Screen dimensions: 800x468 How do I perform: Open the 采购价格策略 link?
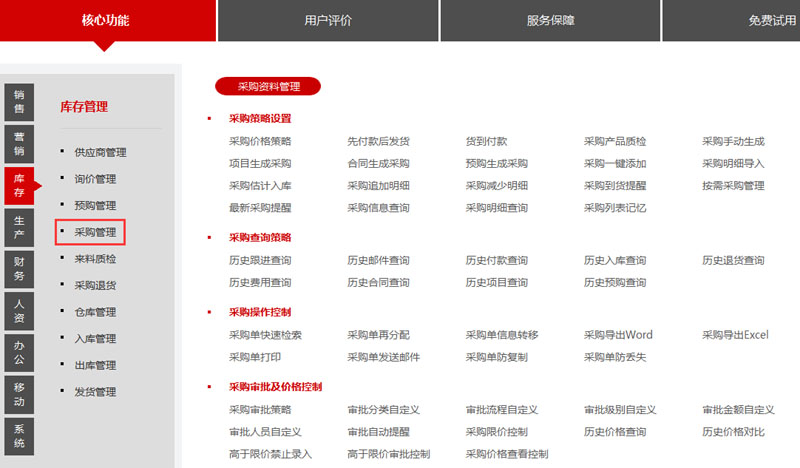coord(260,141)
